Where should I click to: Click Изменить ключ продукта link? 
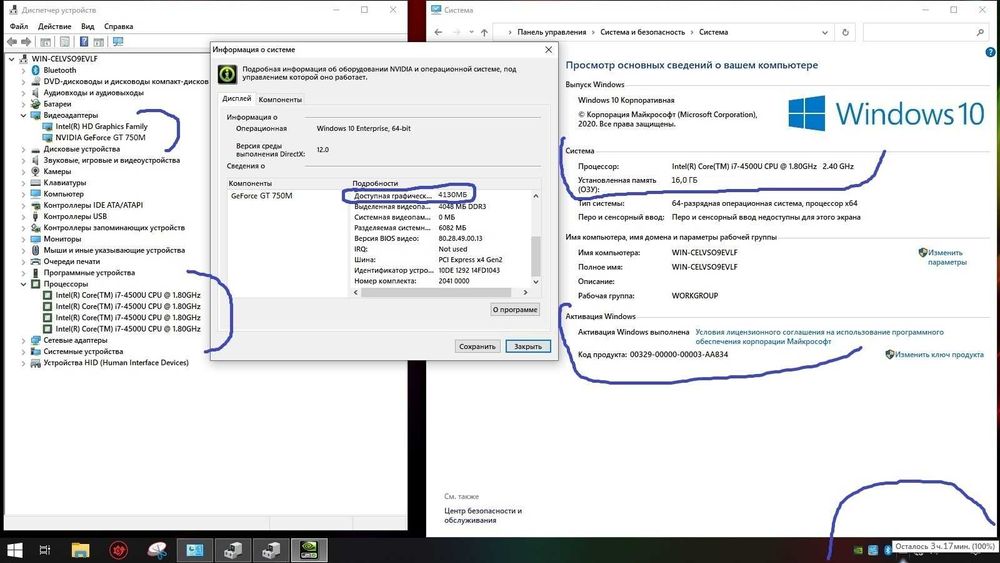tap(939, 355)
